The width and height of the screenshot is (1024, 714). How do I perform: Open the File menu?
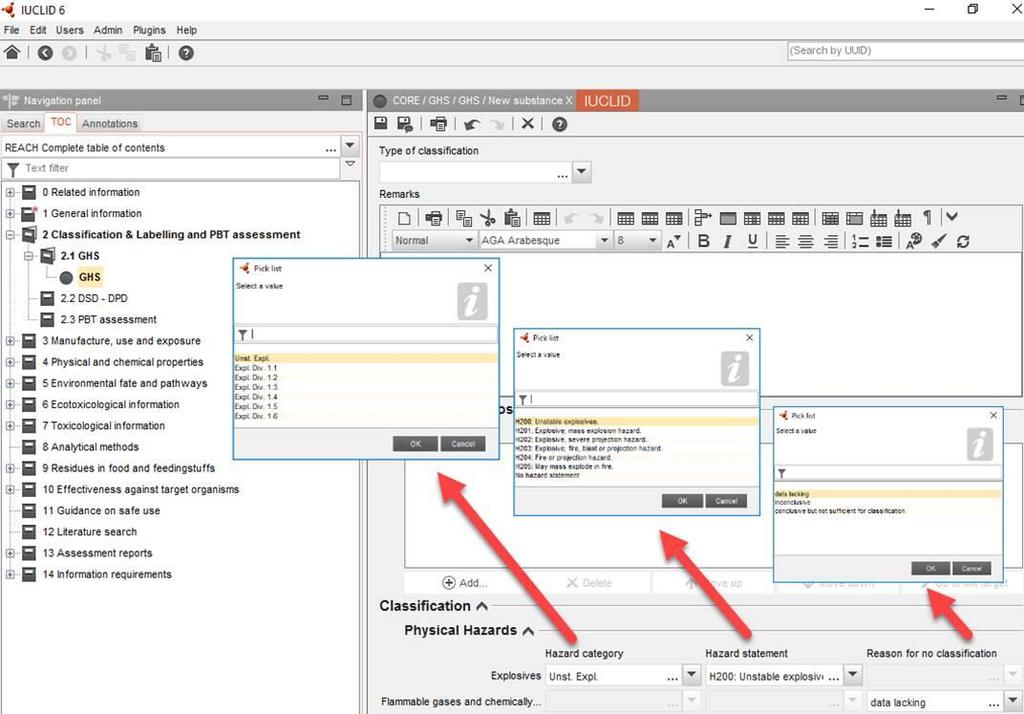coord(11,30)
